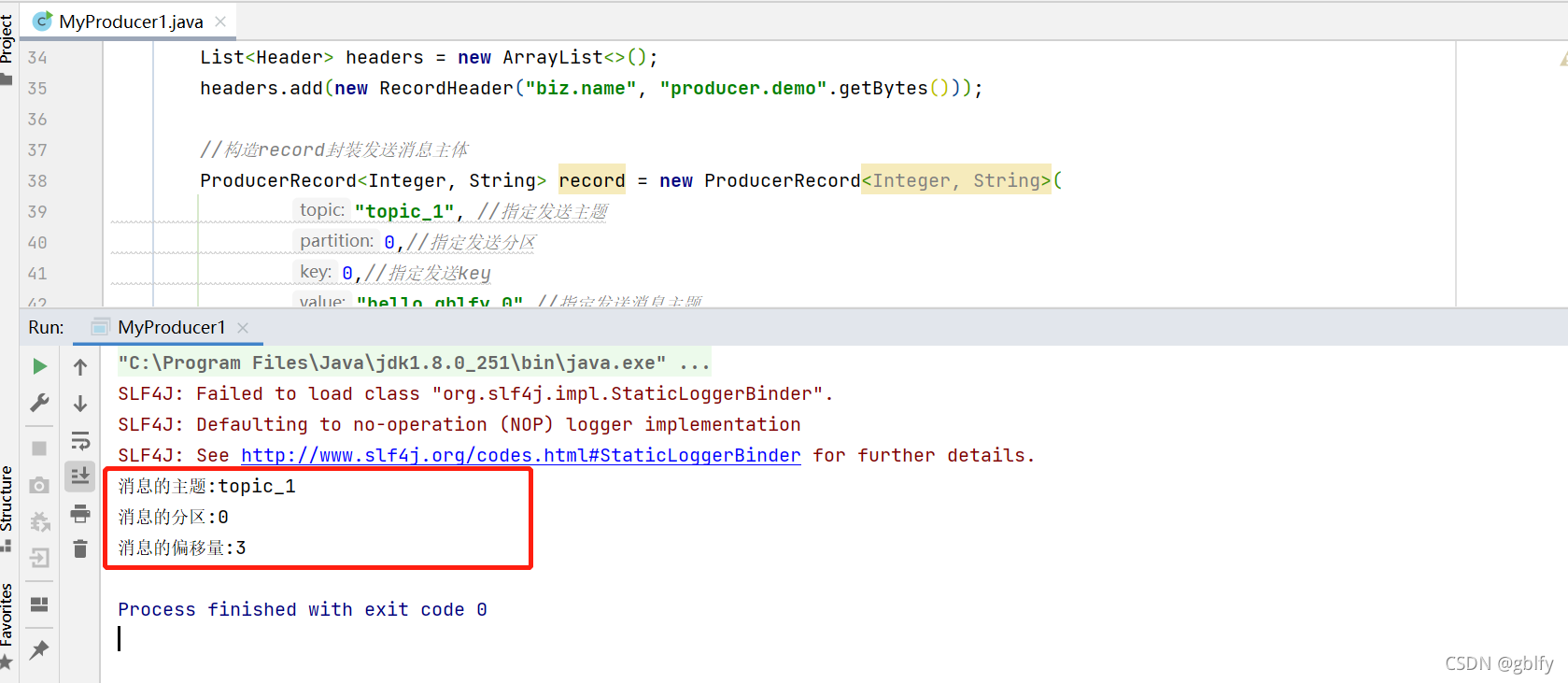Click the "producer.demo" string literal
The height and width of the screenshot is (683, 1568).
tap(743, 88)
